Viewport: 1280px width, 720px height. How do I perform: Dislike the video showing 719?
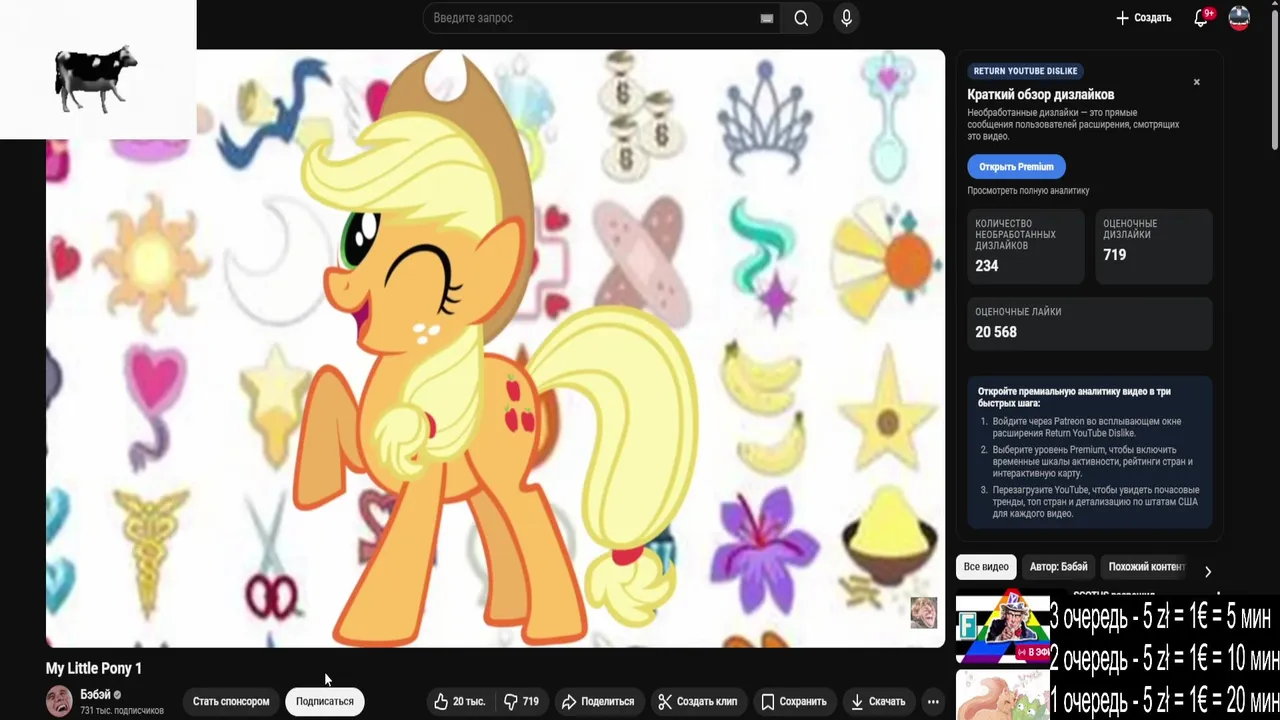click(x=521, y=701)
